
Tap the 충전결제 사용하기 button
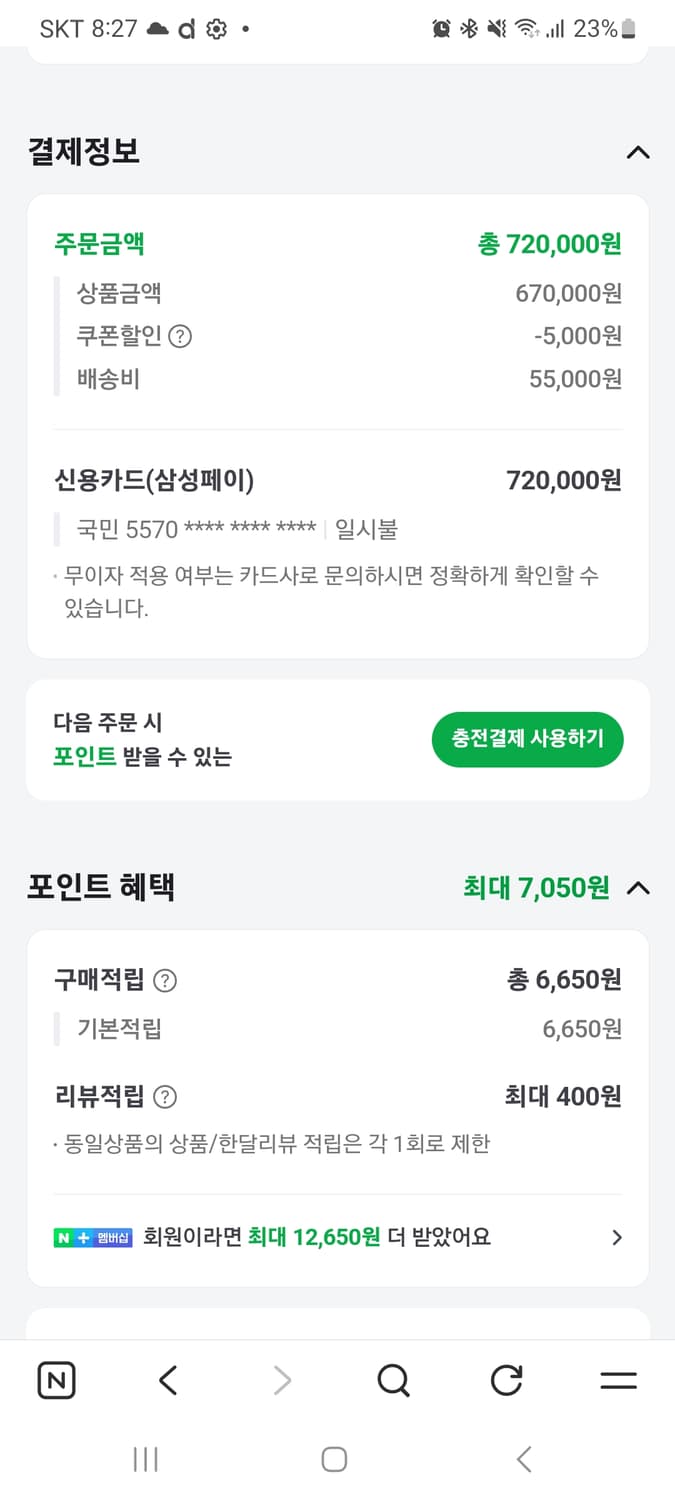(x=527, y=739)
